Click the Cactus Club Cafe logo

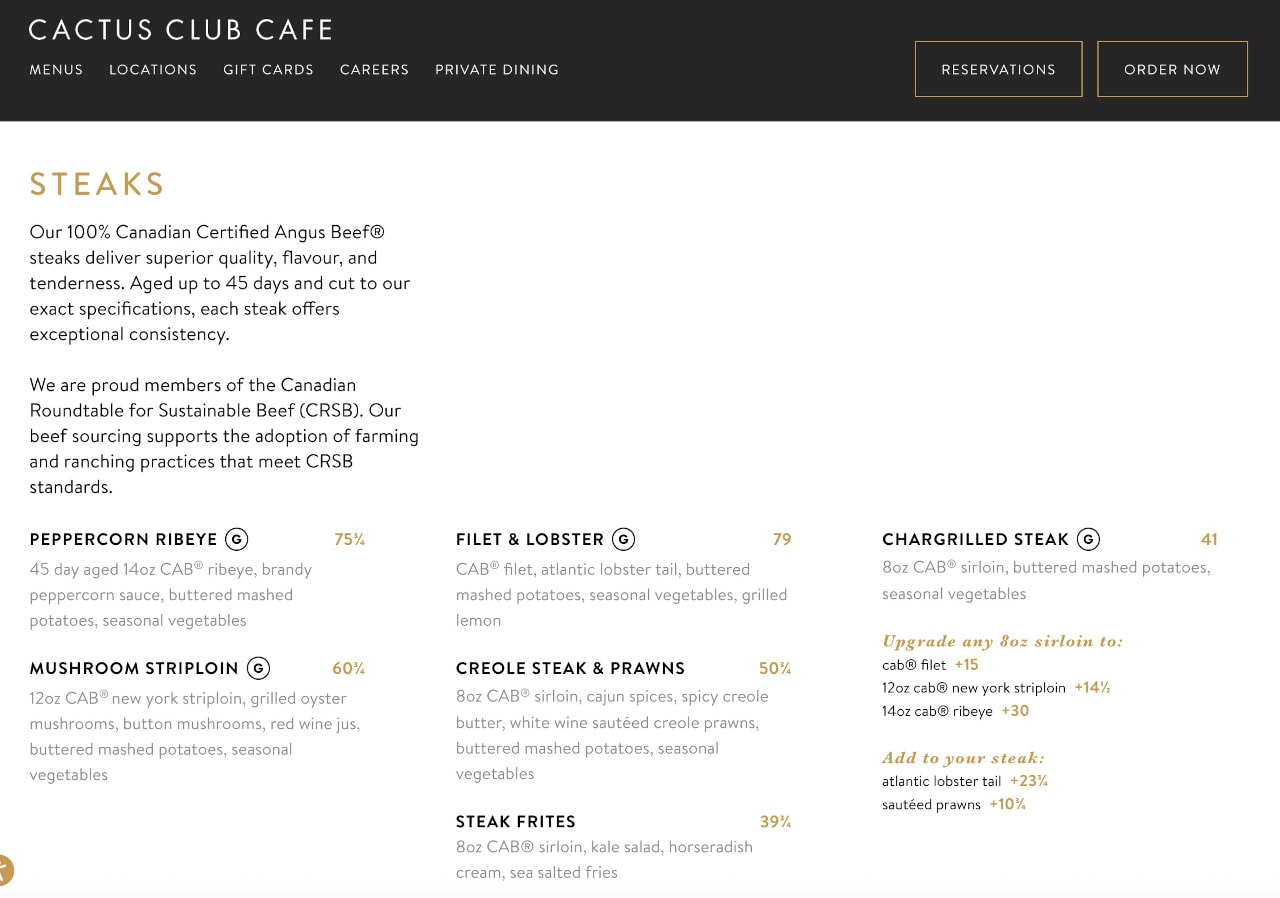pyautogui.click(x=181, y=30)
